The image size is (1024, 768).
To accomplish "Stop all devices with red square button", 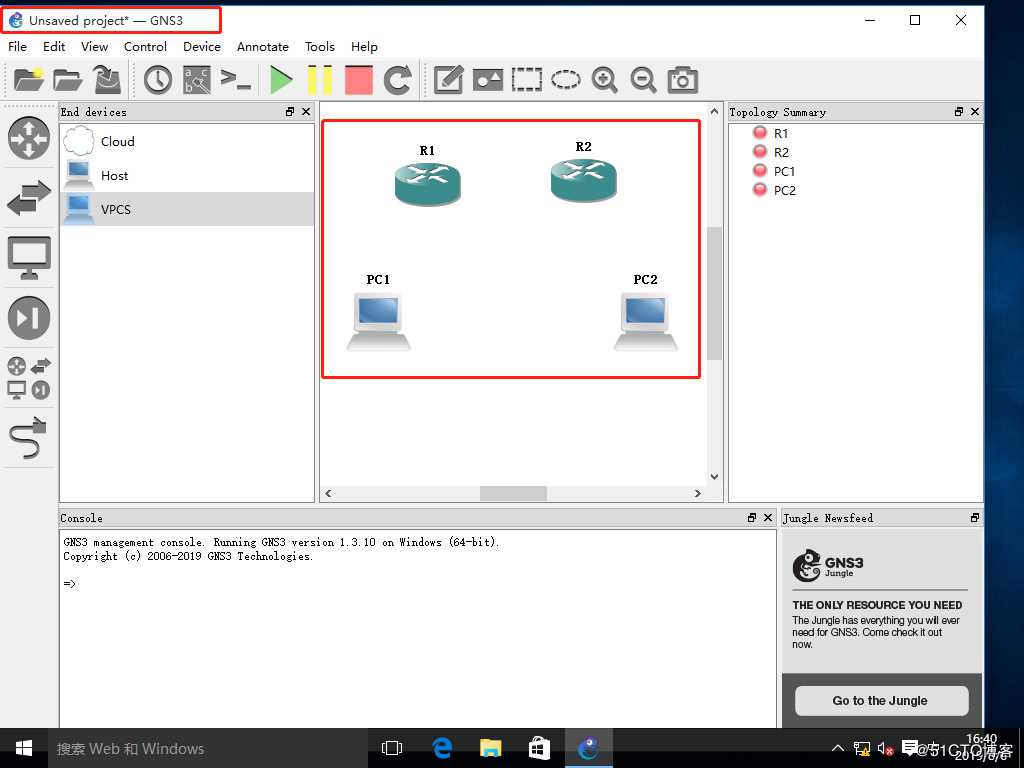I will pos(359,80).
